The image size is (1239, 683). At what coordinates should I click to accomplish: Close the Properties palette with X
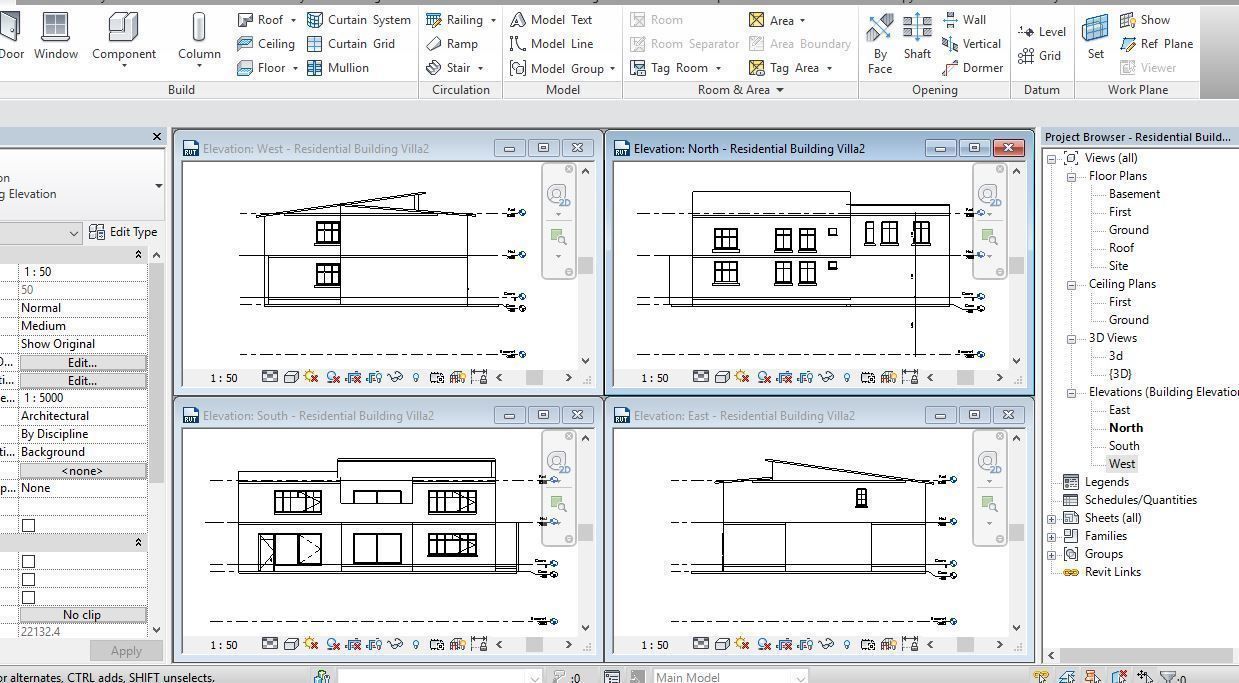(157, 137)
